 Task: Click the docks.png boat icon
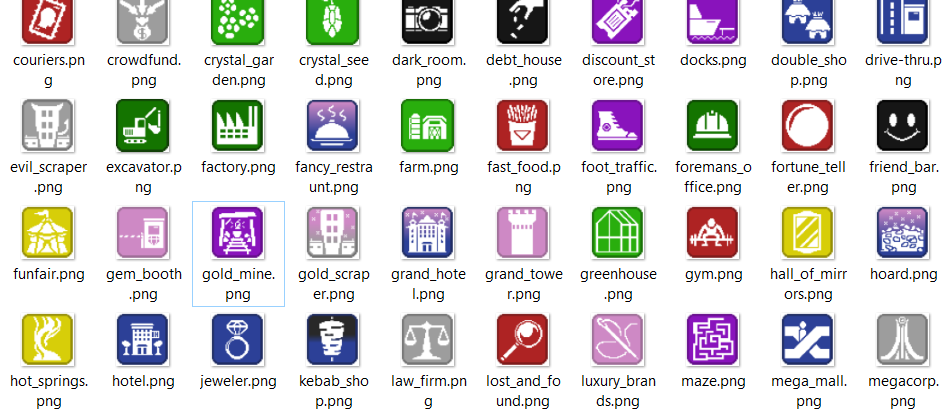(713, 21)
